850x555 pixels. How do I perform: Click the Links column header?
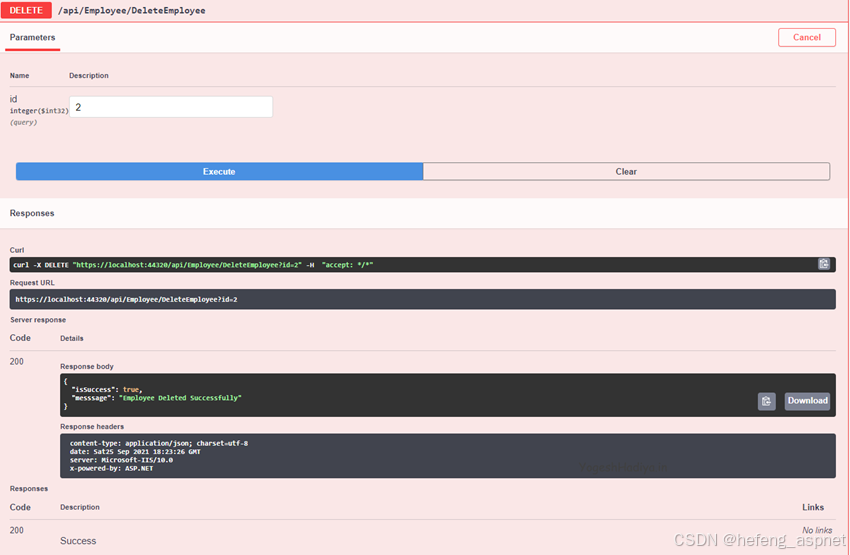813,507
